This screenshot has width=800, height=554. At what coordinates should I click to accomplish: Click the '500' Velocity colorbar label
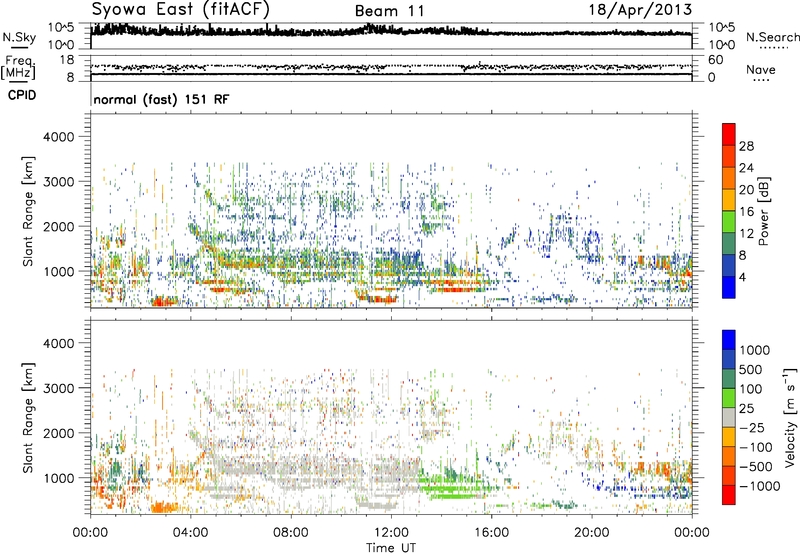point(751,370)
